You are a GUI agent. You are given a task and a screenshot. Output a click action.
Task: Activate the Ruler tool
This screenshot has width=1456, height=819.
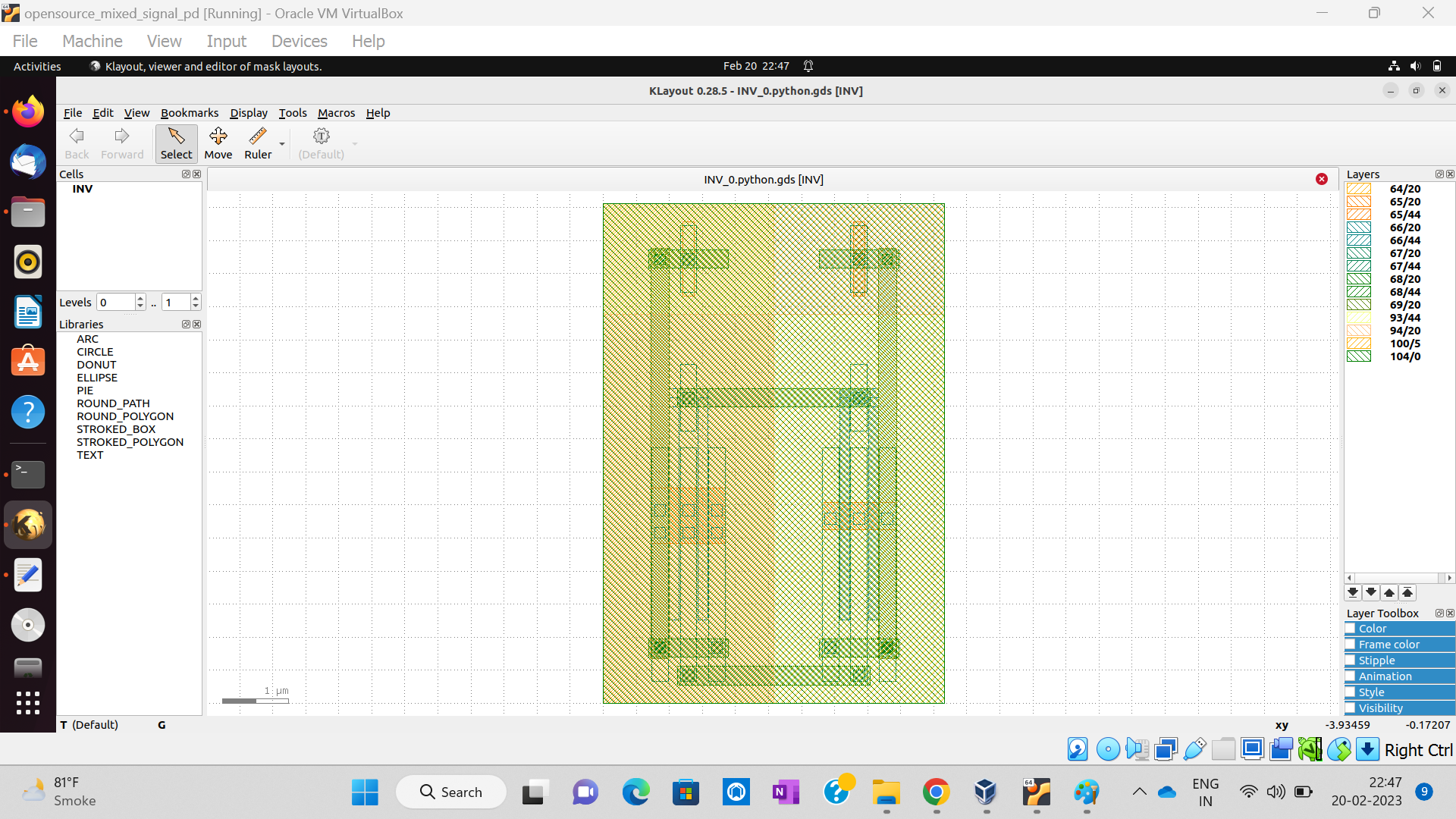[x=258, y=143]
